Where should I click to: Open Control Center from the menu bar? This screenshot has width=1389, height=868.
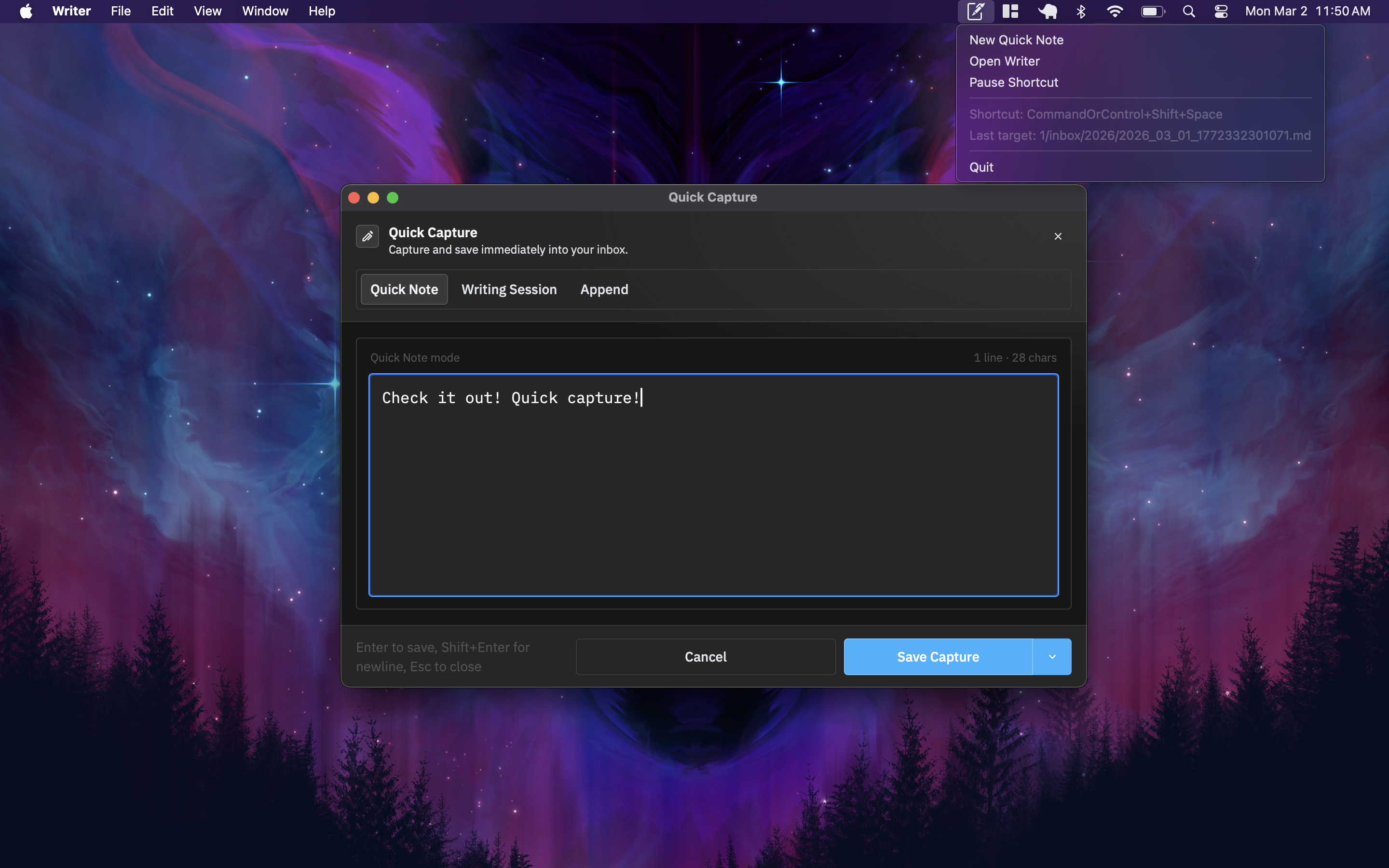click(1220, 11)
